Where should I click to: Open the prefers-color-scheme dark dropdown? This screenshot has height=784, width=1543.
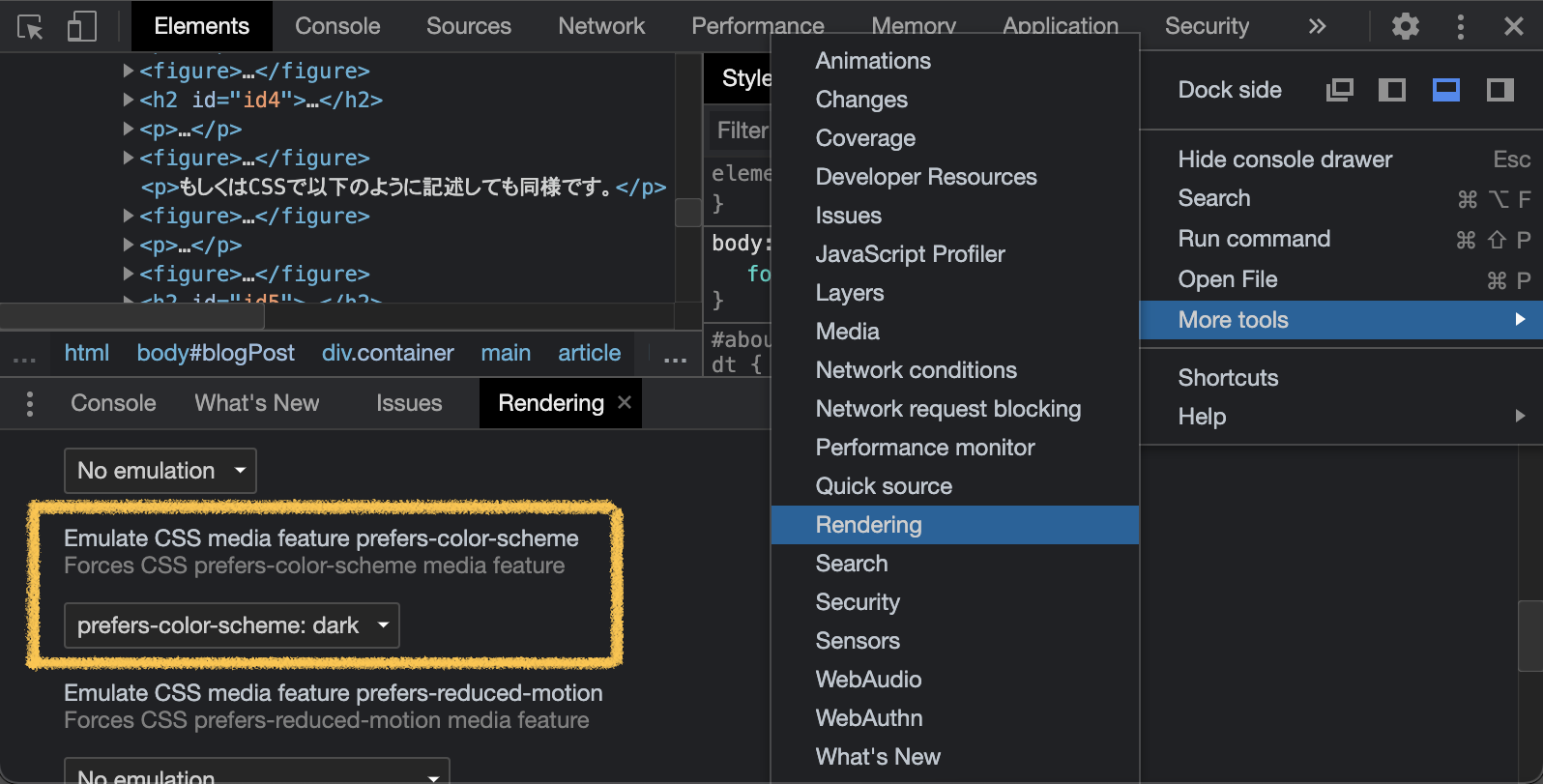232,625
